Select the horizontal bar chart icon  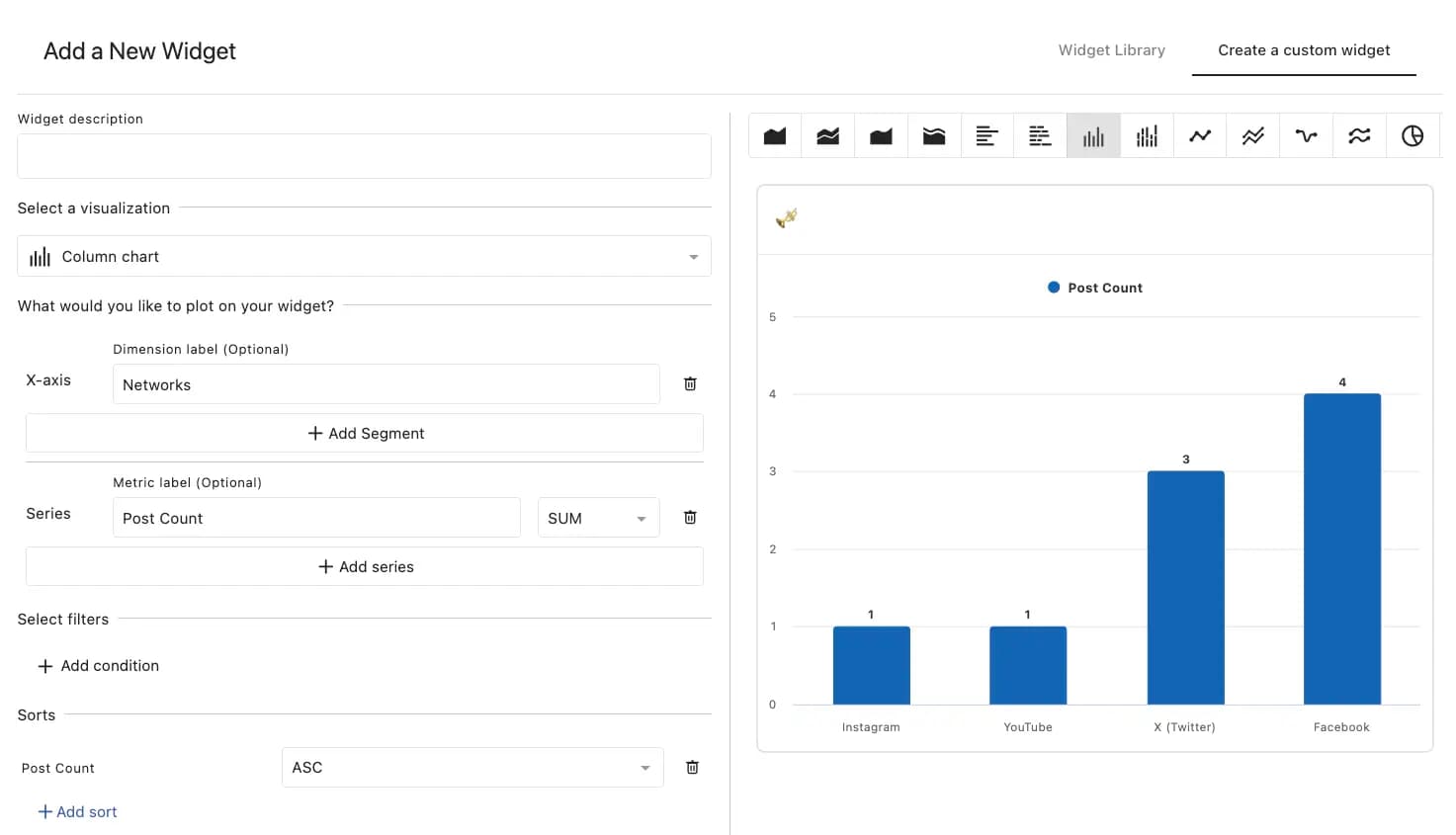coord(986,136)
